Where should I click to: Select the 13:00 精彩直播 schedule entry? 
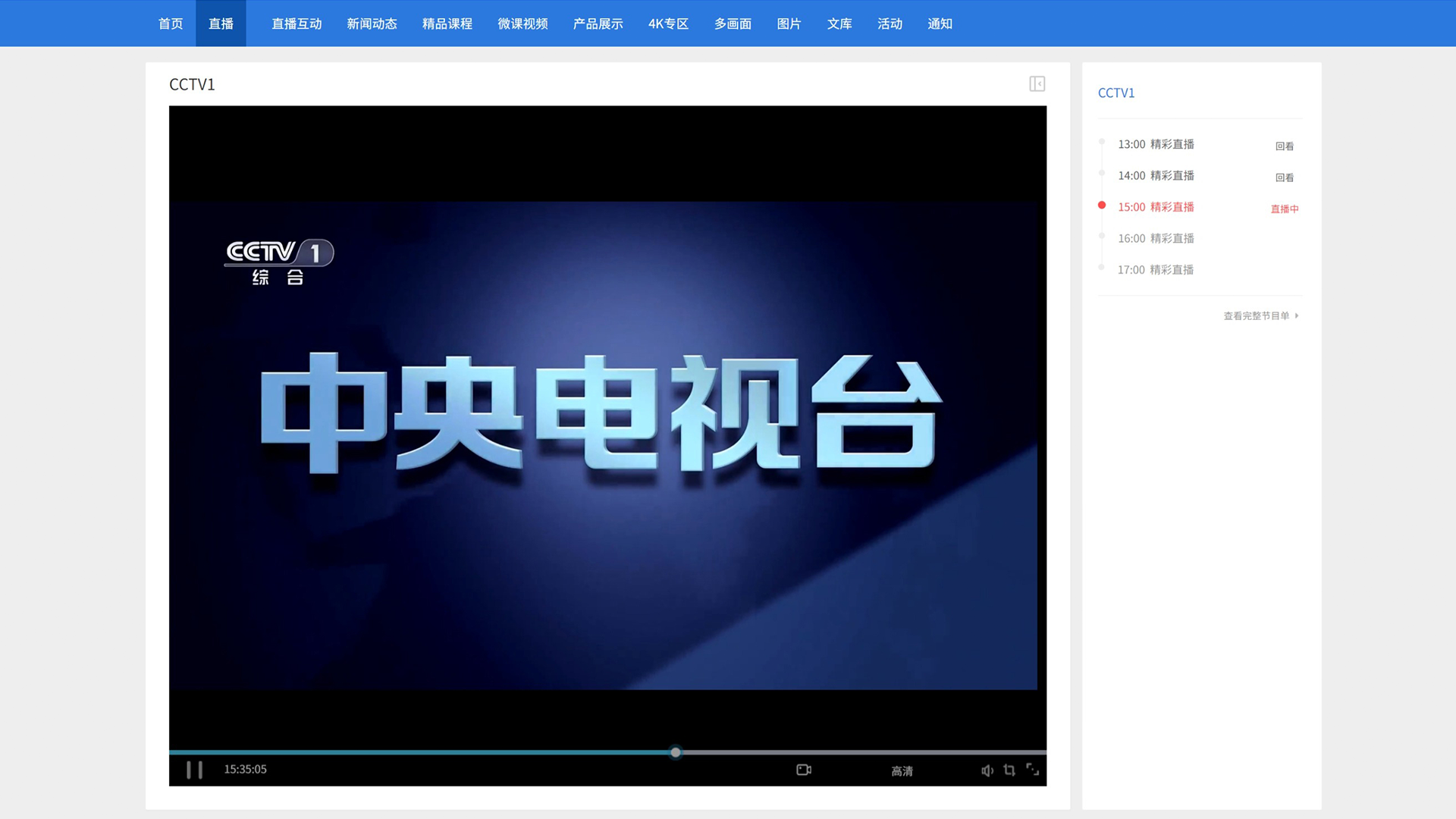pyautogui.click(x=1156, y=144)
